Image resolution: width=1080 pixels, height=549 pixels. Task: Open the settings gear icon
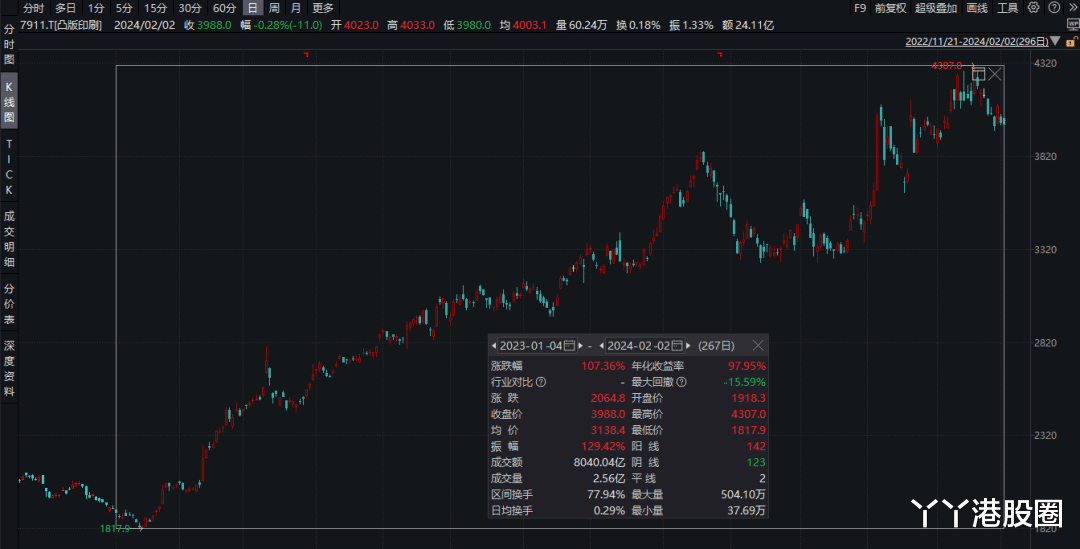tap(1033, 8)
